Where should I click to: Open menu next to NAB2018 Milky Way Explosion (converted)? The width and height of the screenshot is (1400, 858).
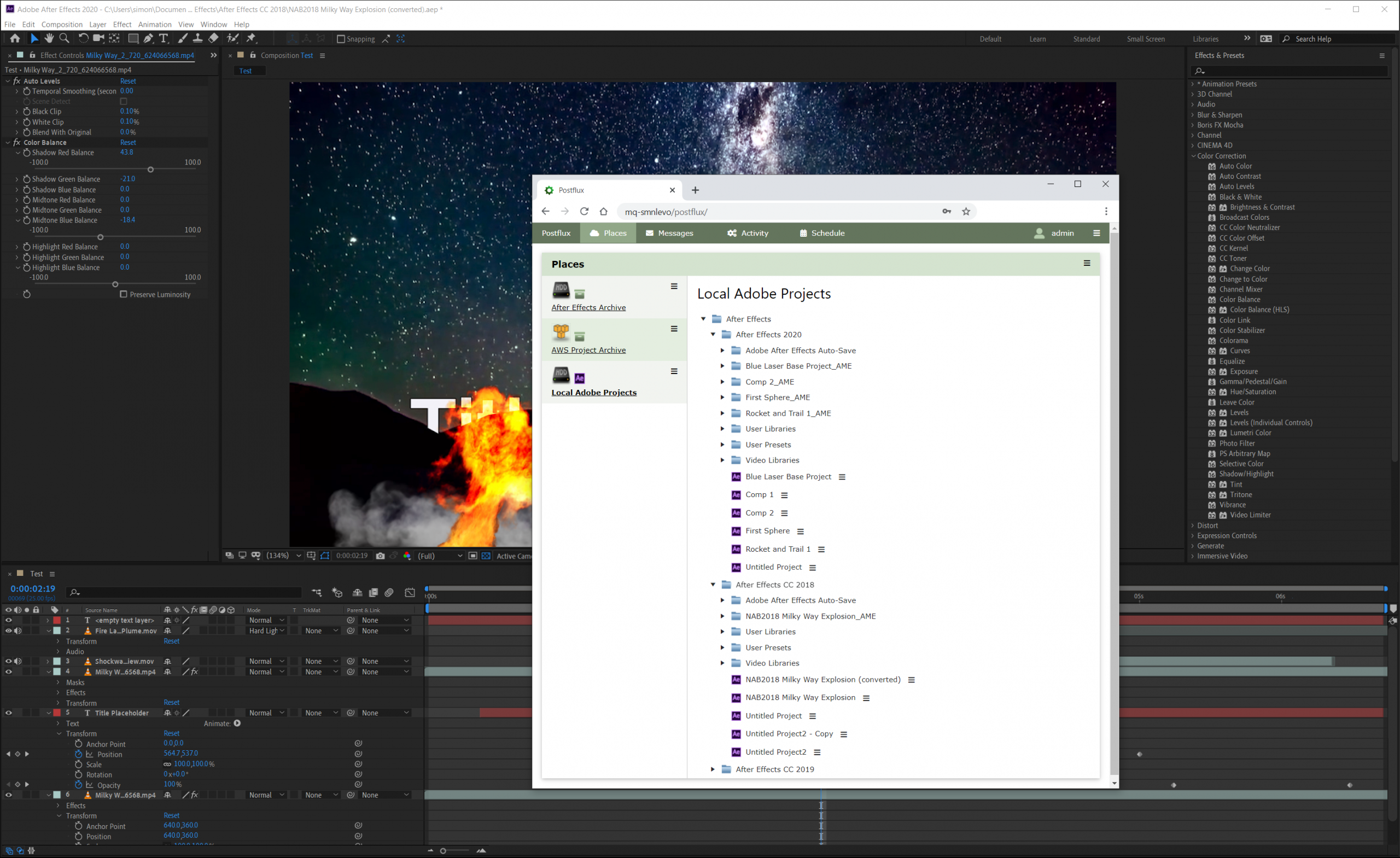(x=911, y=680)
